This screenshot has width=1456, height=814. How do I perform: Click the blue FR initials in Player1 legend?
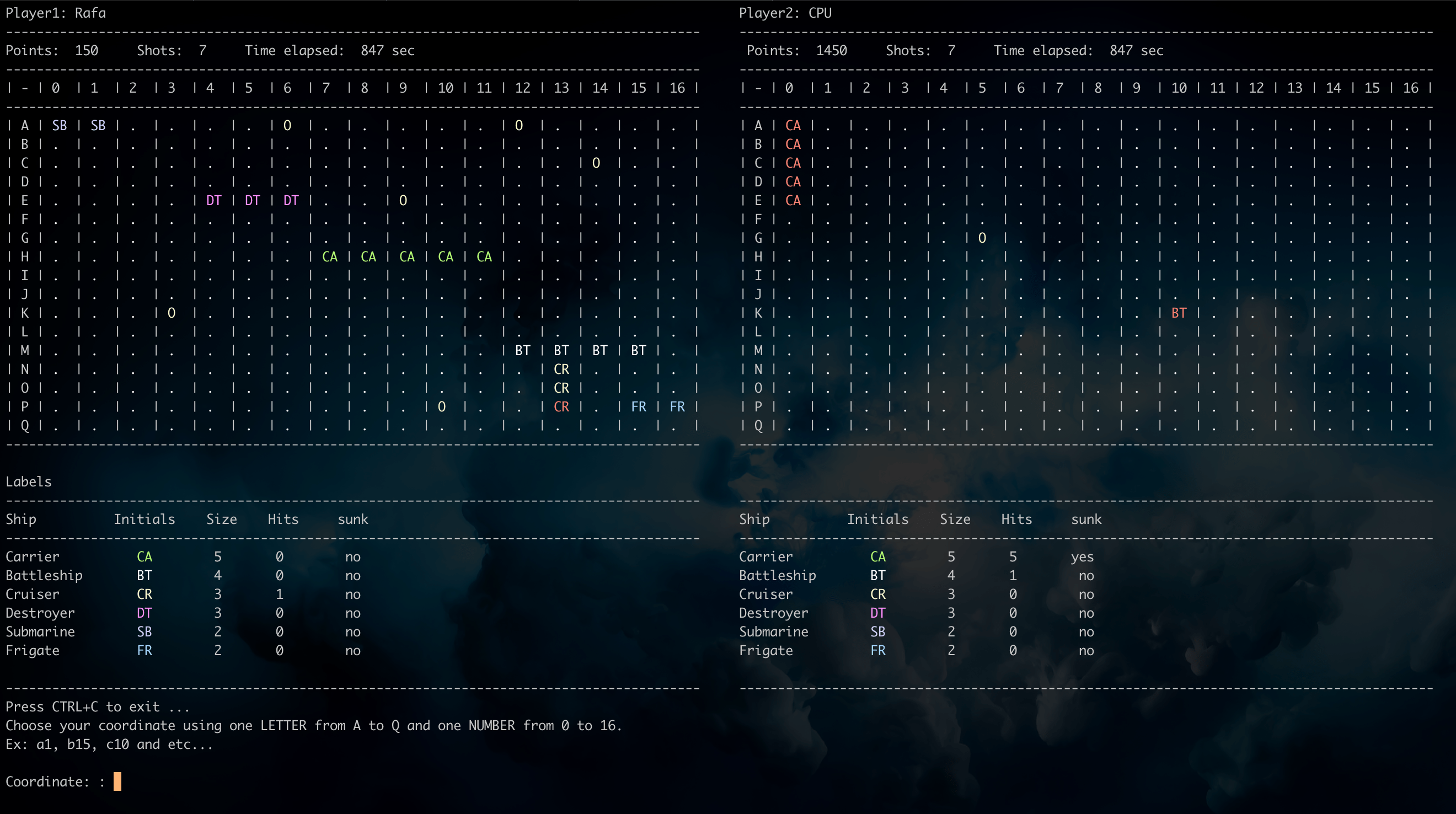[x=144, y=650]
